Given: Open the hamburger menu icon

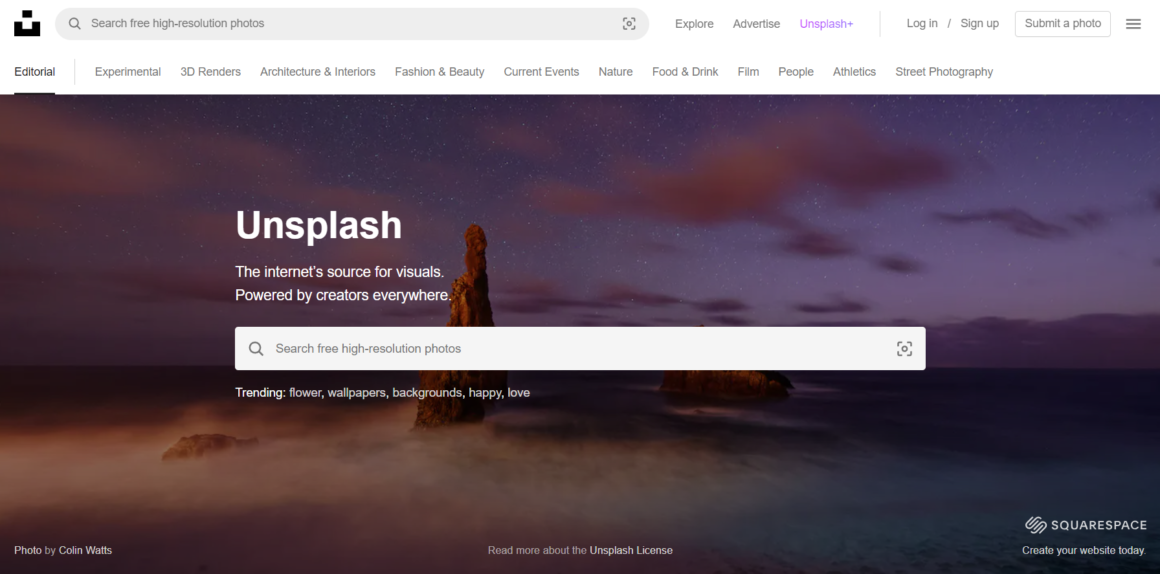Looking at the screenshot, I should click(1133, 24).
